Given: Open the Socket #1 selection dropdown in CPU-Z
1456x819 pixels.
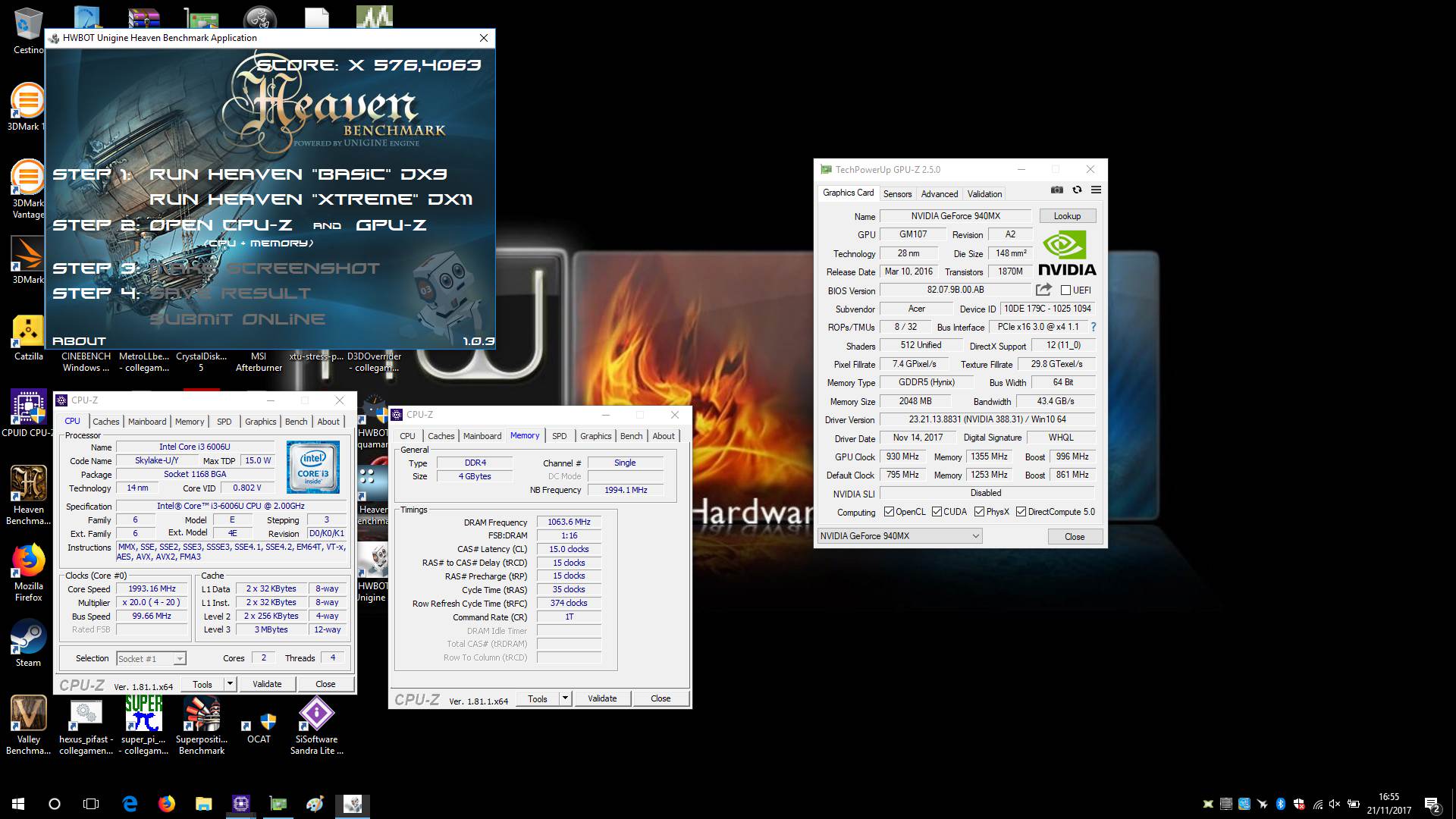Looking at the screenshot, I should [x=150, y=658].
